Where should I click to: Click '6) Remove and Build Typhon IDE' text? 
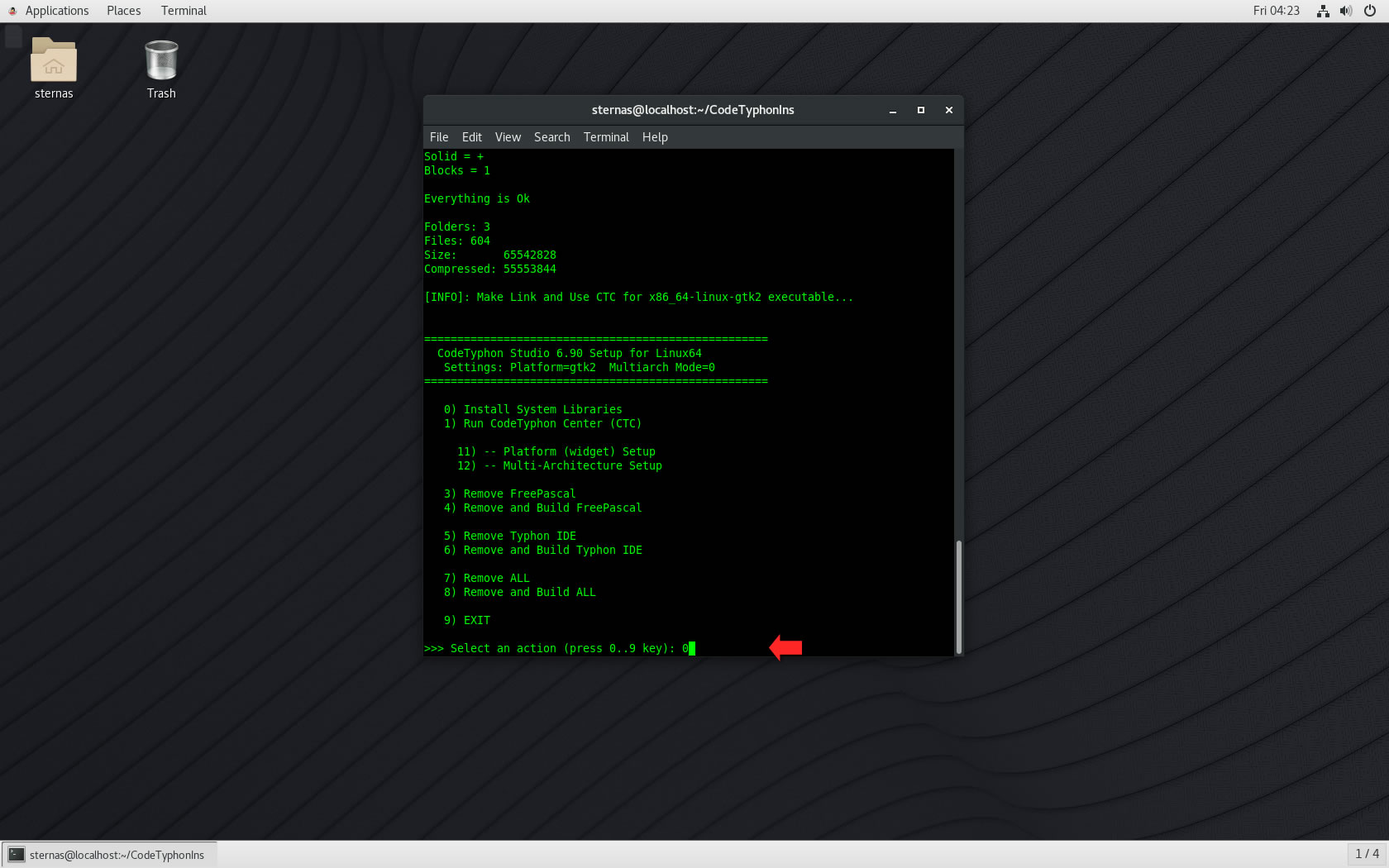[x=543, y=550]
